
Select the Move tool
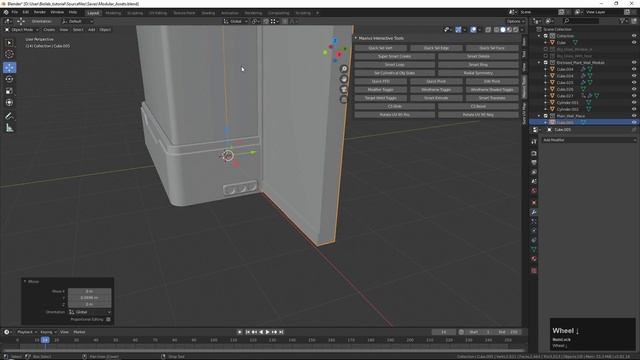tap(9, 67)
